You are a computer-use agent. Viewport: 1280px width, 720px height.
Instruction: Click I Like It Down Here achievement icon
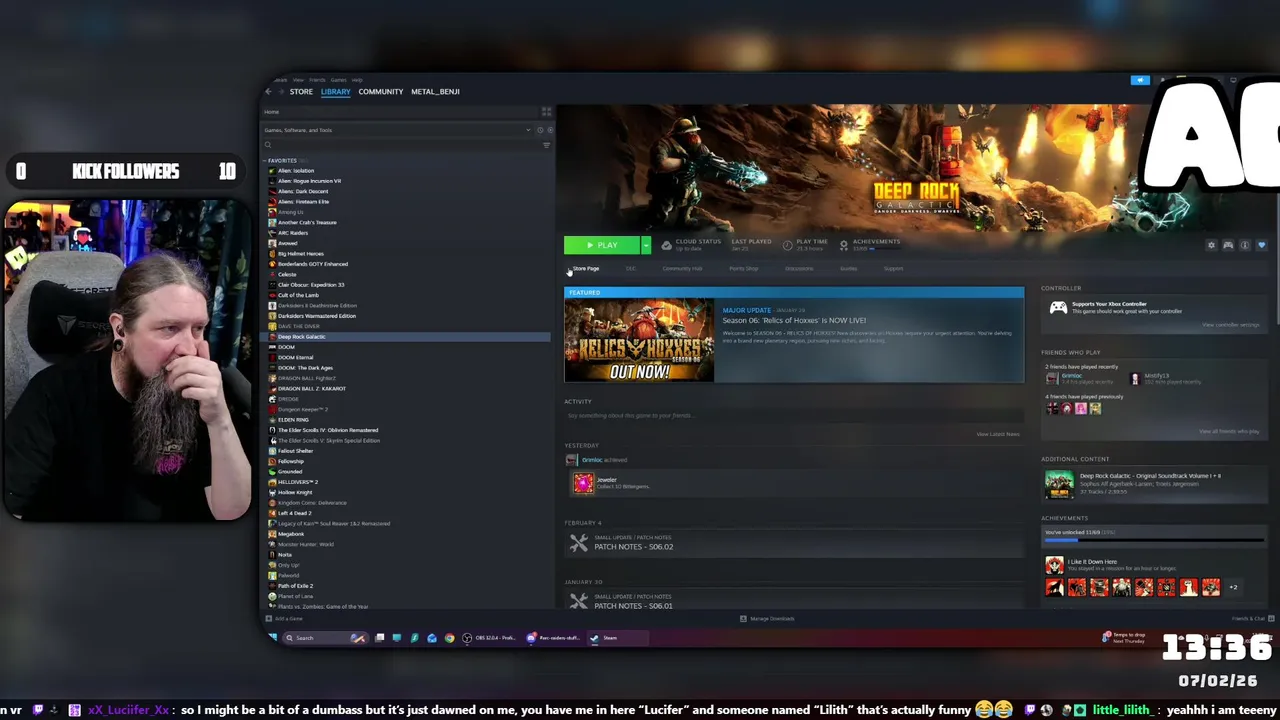coord(1054,565)
